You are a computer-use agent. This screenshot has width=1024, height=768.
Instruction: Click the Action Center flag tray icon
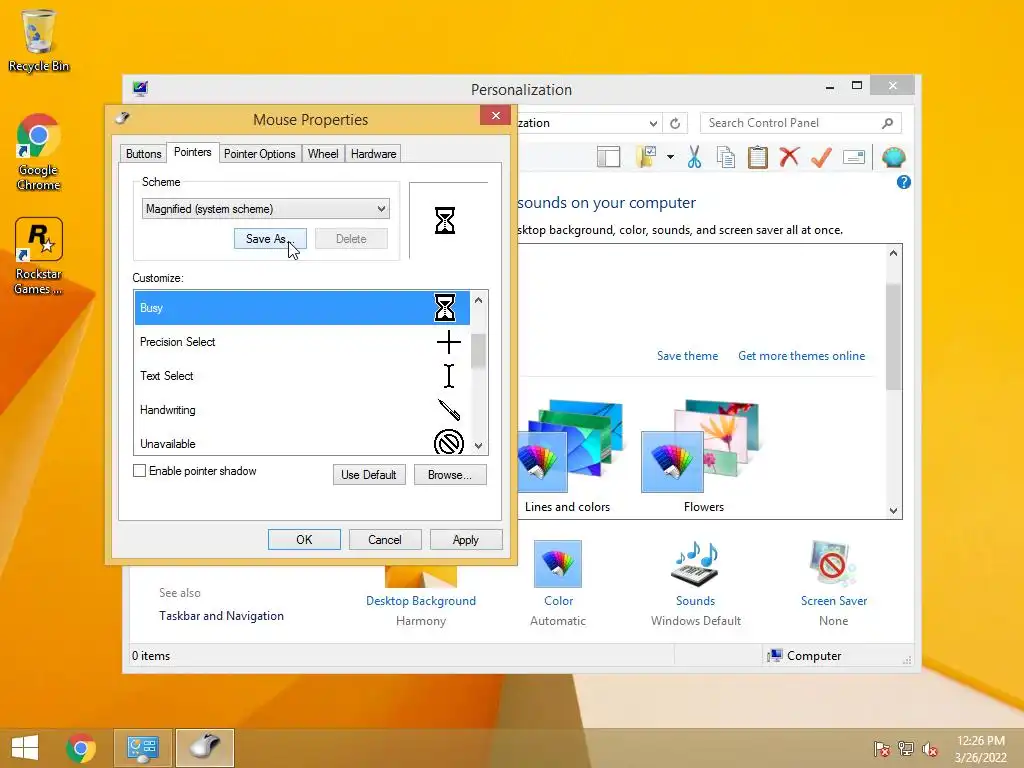tap(882, 749)
